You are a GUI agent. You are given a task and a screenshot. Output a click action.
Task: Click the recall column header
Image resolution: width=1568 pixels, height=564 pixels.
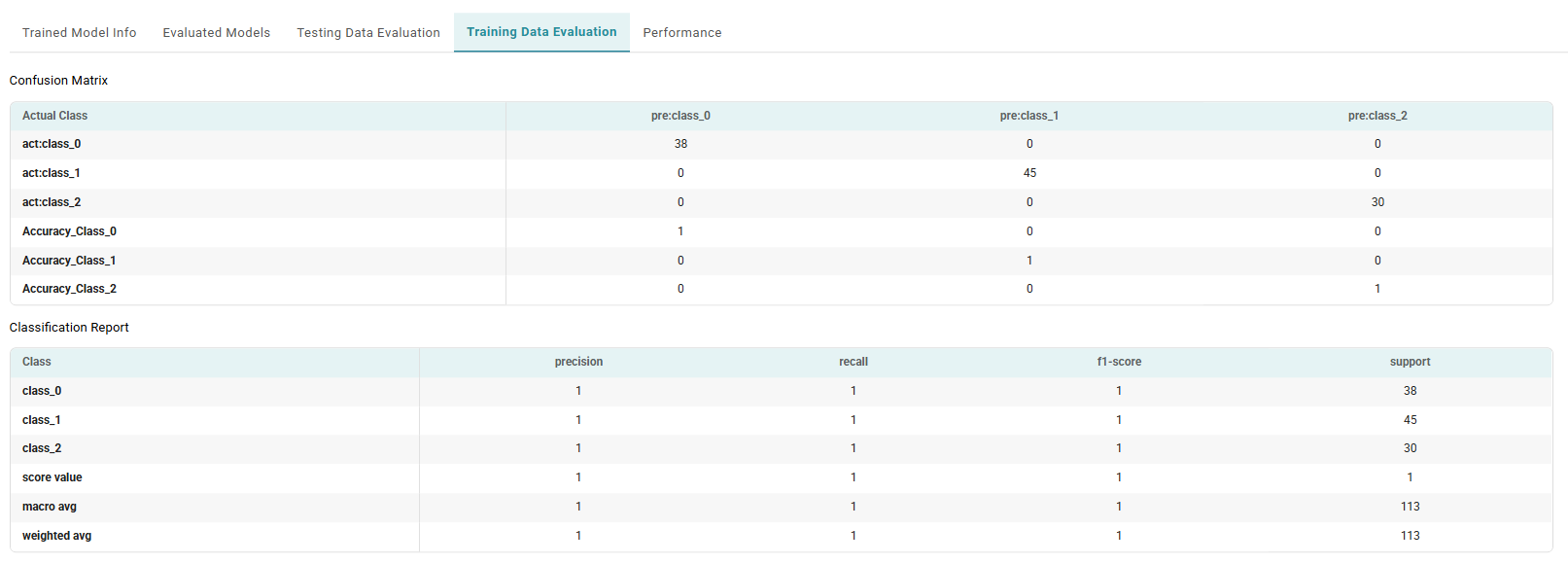[854, 362]
